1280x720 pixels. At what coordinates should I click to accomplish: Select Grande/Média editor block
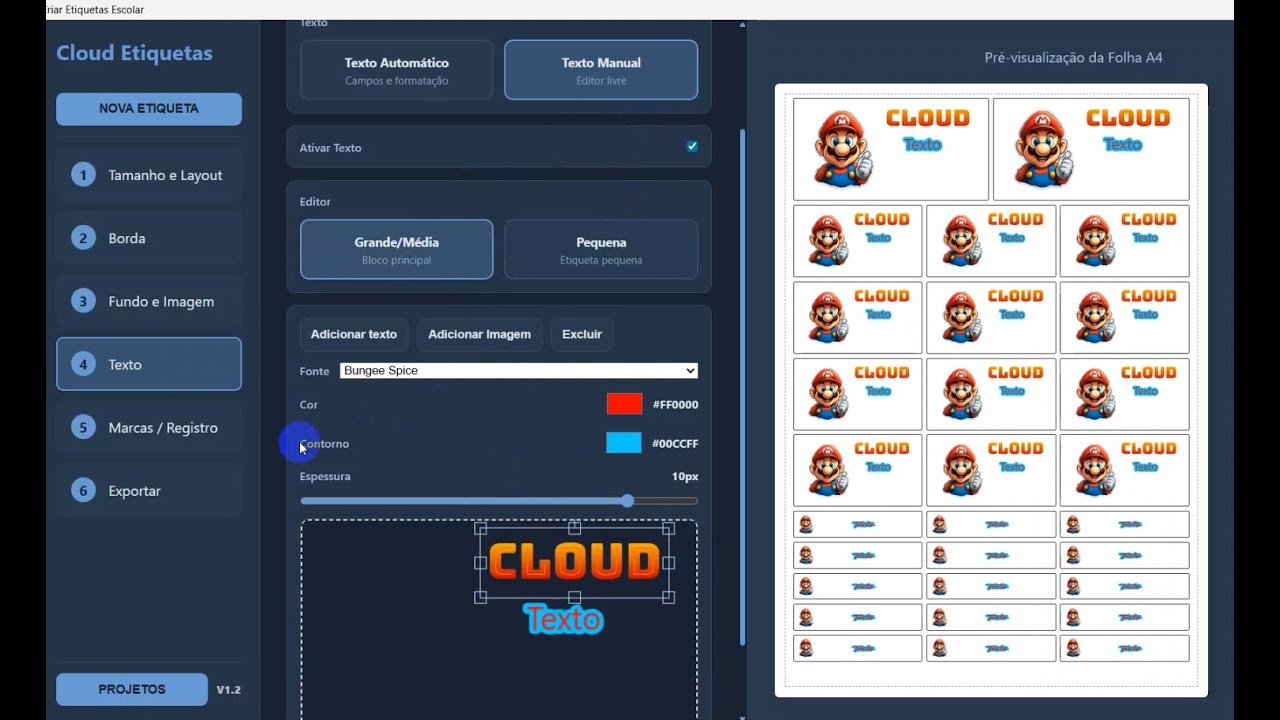click(397, 249)
